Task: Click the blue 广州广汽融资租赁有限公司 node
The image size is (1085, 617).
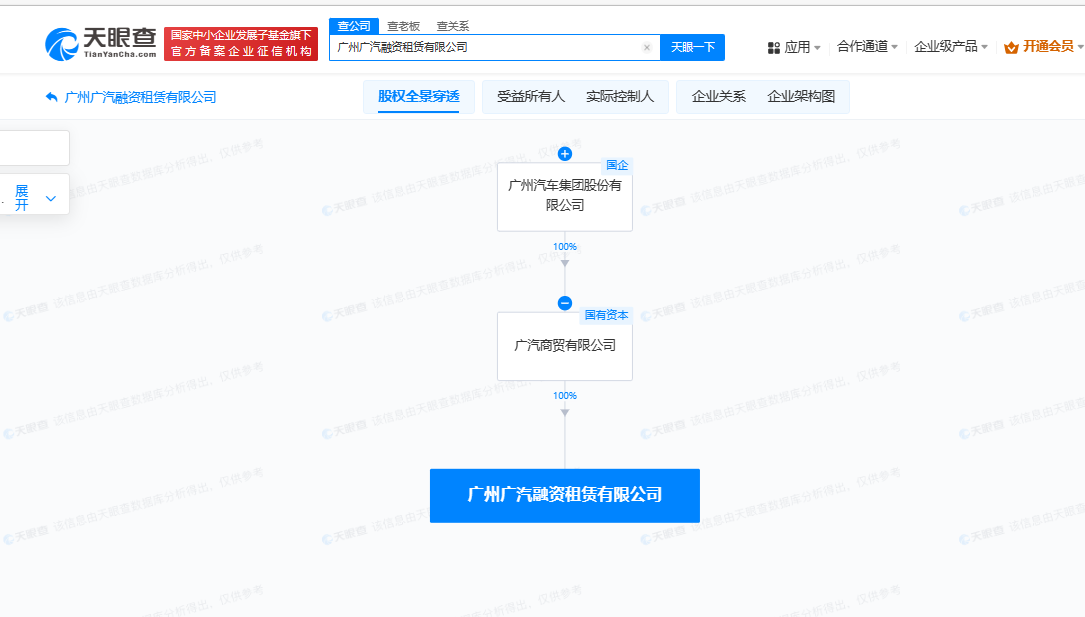Action: click(564, 495)
